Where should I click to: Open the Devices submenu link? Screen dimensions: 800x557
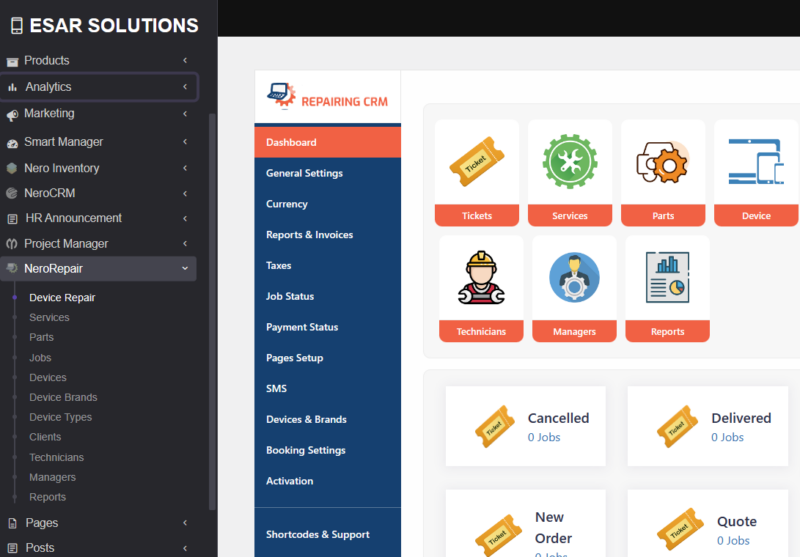48,377
